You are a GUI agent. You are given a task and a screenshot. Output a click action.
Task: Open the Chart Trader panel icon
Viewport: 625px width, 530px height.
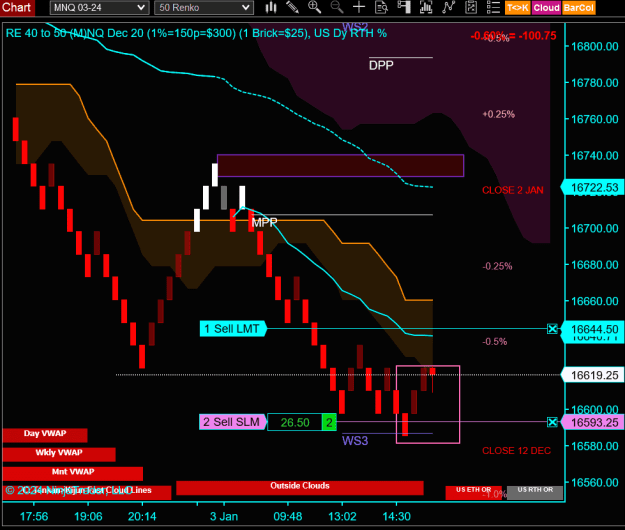pyautogui.click(x=404, y=7)
